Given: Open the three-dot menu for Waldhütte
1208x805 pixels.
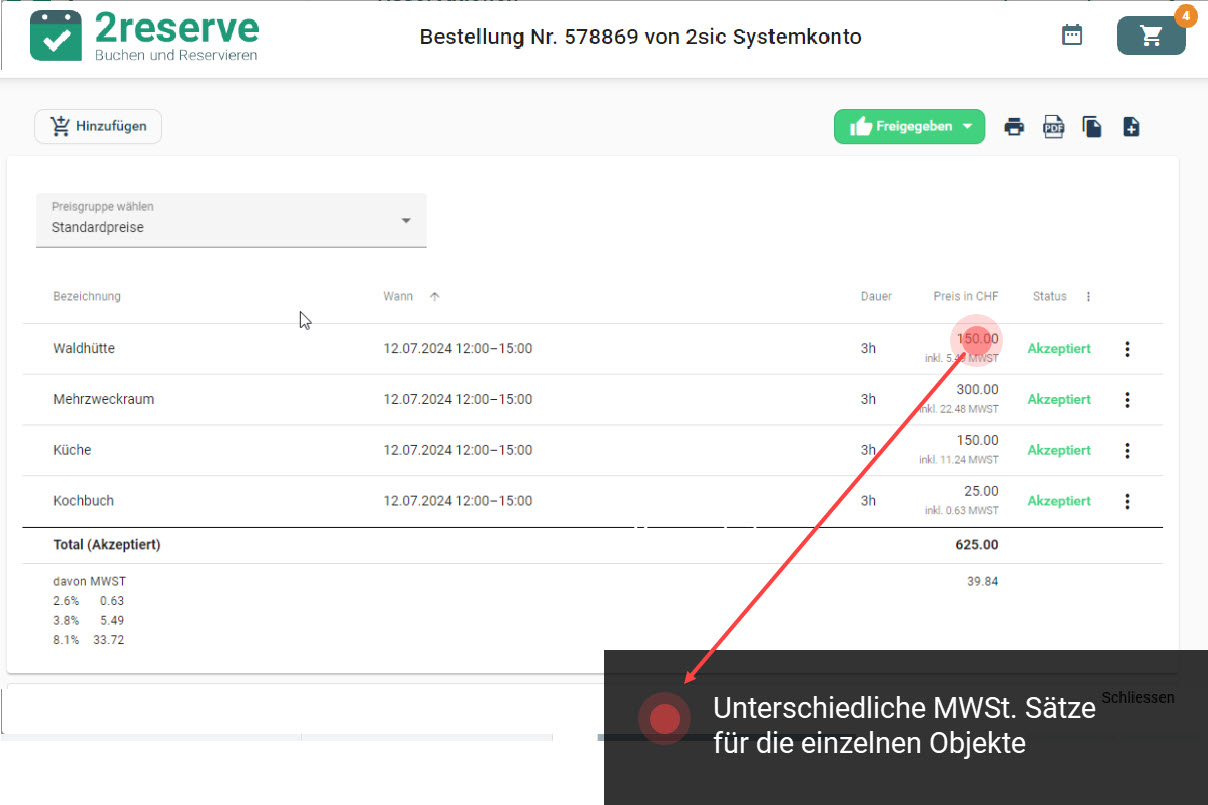Looking at the screenshot, I should [1127, 348].
